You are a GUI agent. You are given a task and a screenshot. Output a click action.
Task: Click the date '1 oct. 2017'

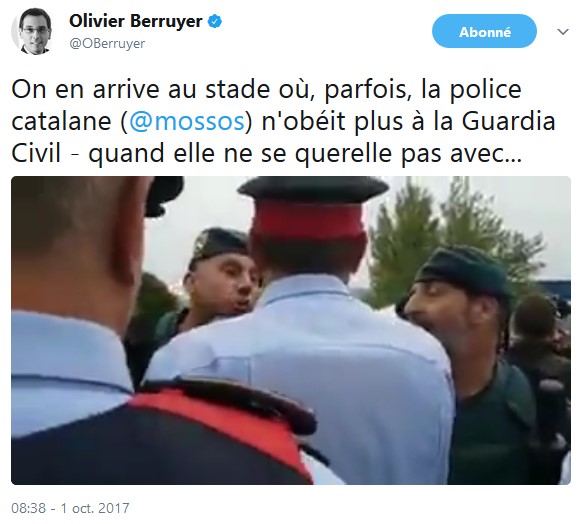click(x=95, y=508)
